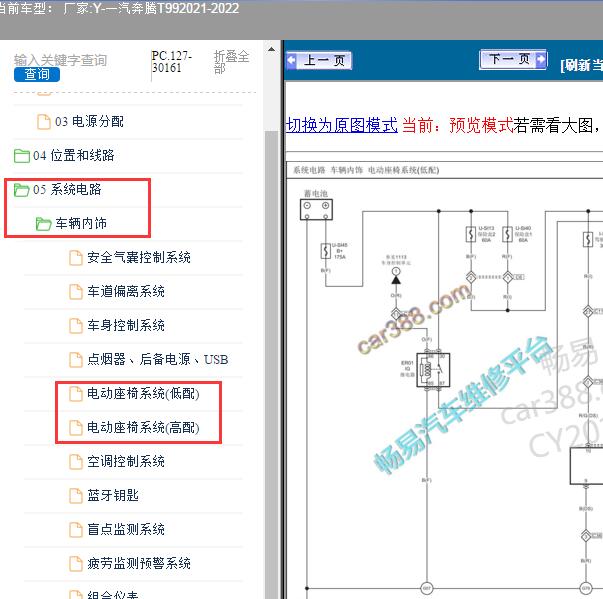603x599 pixels.
Task: Click the file icon beside 电动座椅系统(高配)
Action: coord(76,428)
